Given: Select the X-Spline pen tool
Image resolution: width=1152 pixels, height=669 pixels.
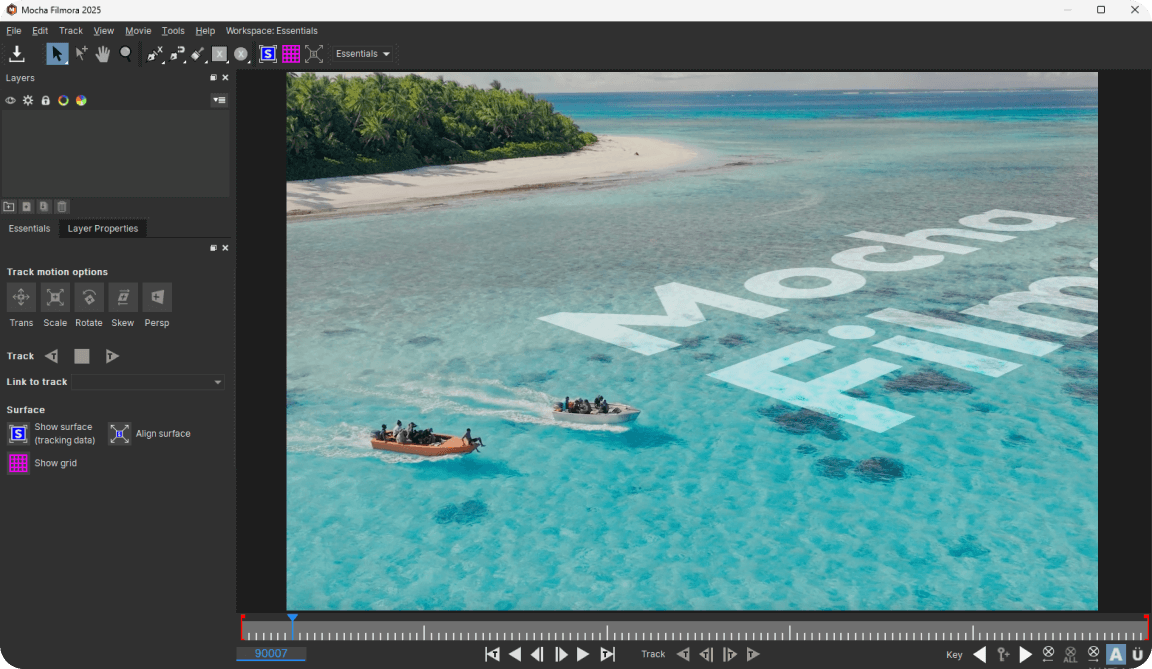Looking at the screenshot, I should pos(154,54).
